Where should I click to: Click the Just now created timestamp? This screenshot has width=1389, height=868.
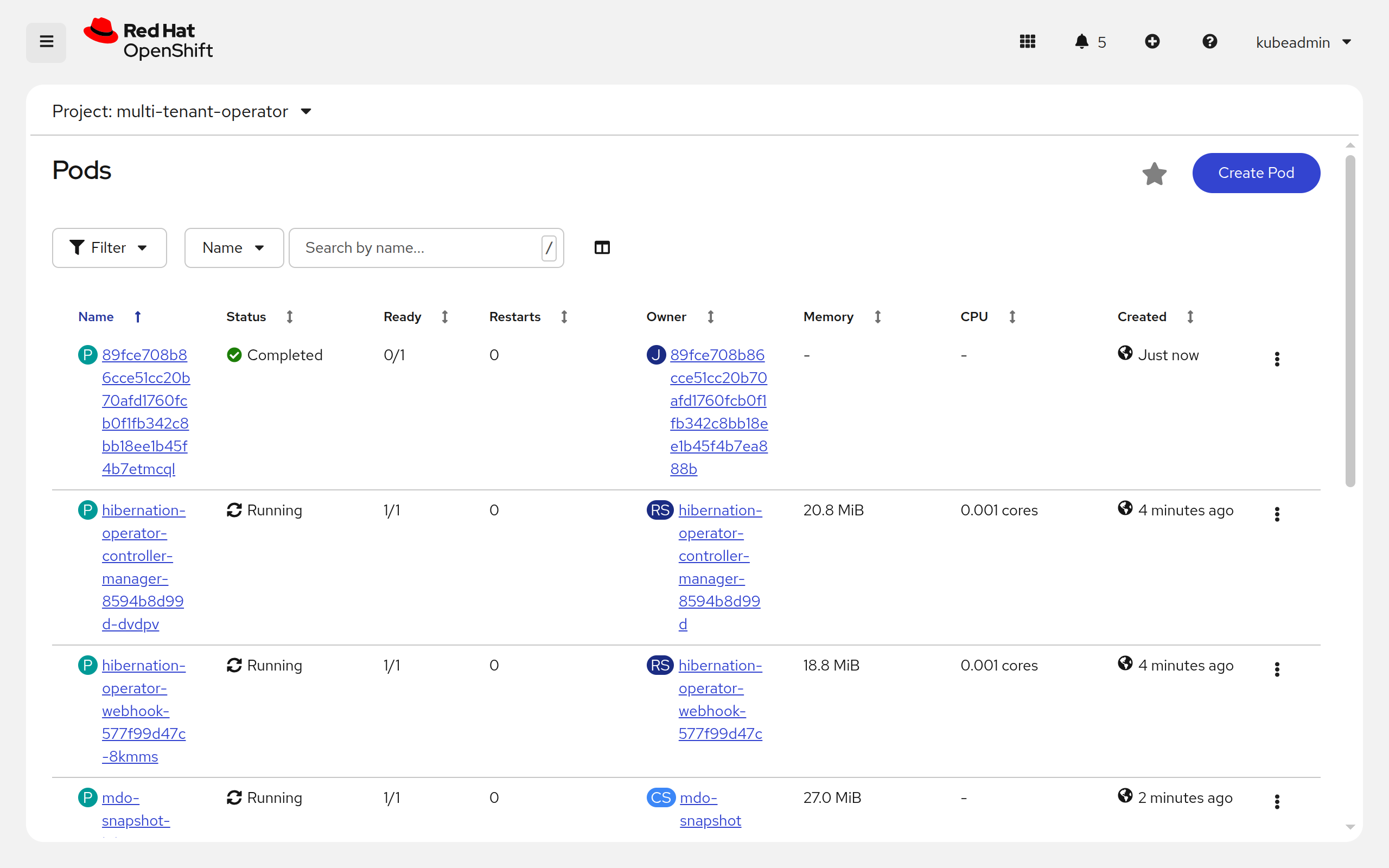pos(1168,355)
